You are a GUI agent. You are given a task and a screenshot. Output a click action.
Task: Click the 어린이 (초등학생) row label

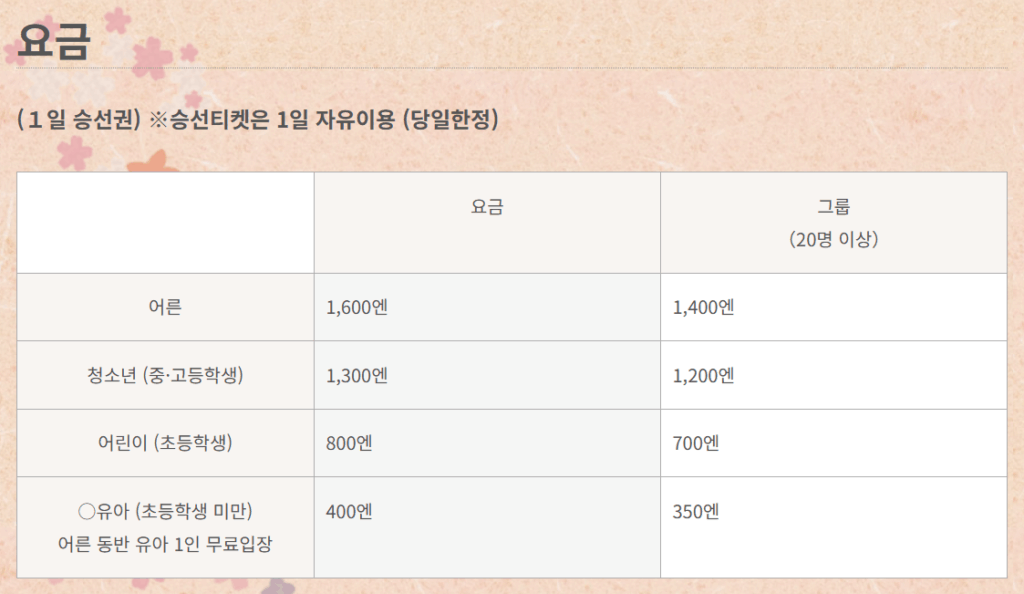coord(165,443)
